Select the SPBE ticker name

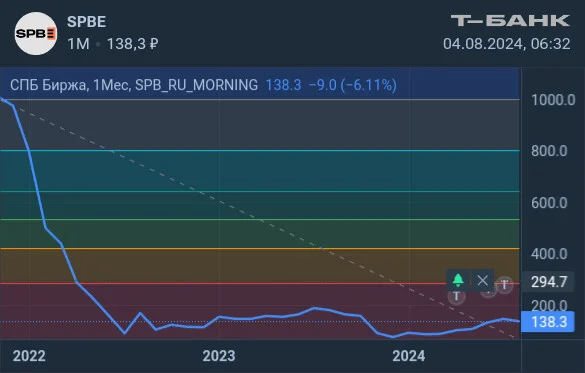(87, 22)
